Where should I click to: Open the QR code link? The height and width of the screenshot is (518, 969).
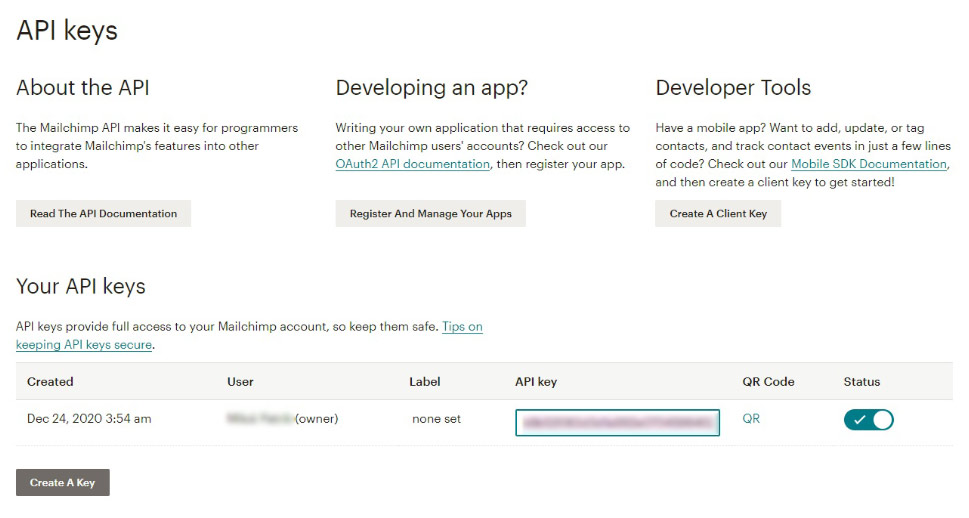coord(751,418)
